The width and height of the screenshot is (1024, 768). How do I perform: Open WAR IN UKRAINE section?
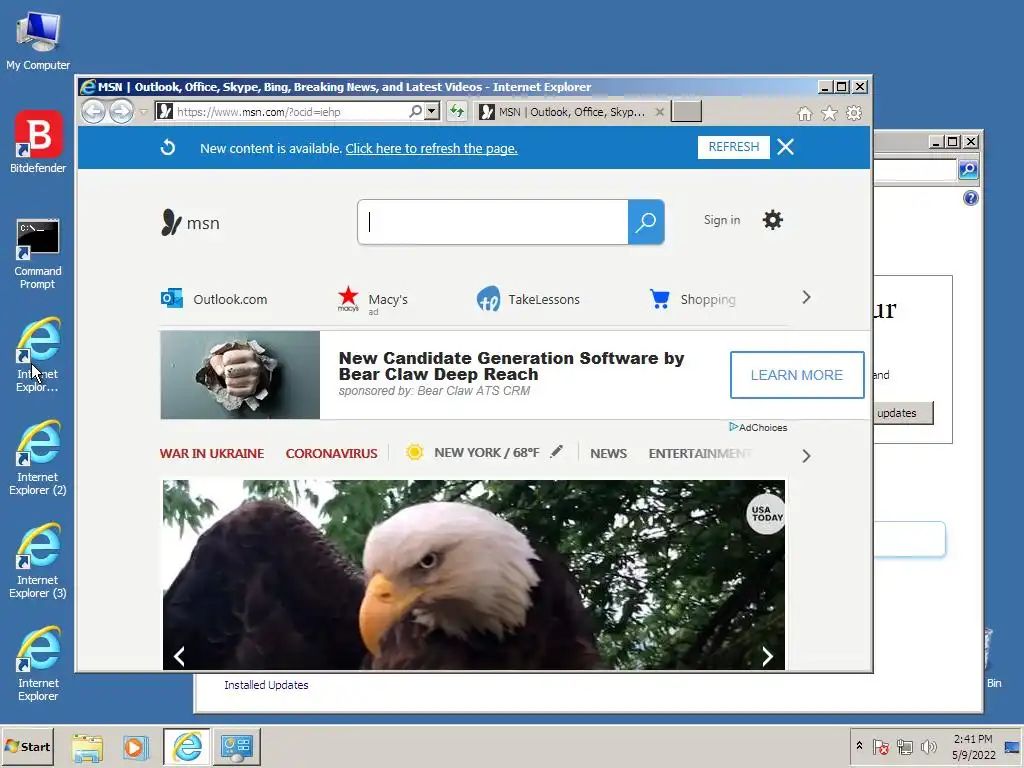click(x=212, y=453)
